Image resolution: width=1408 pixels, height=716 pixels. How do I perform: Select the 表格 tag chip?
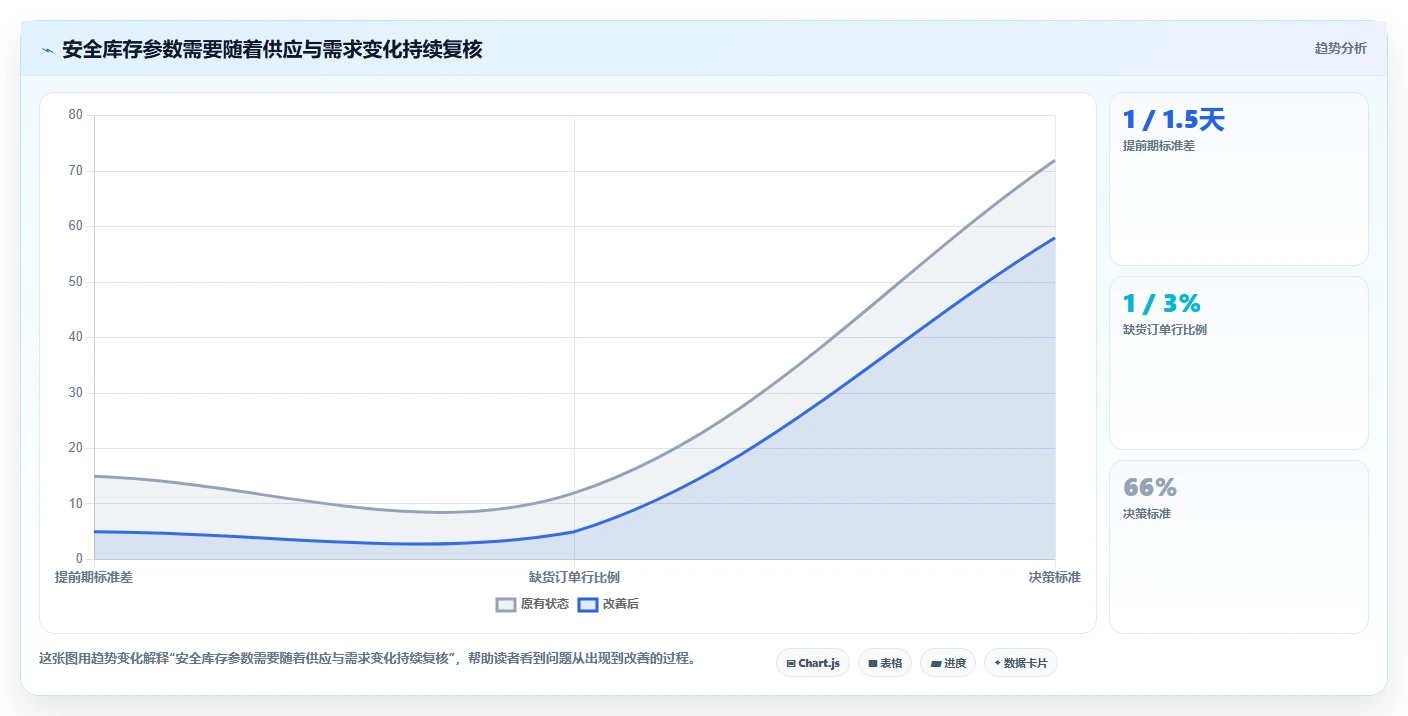tap(885, 663)
